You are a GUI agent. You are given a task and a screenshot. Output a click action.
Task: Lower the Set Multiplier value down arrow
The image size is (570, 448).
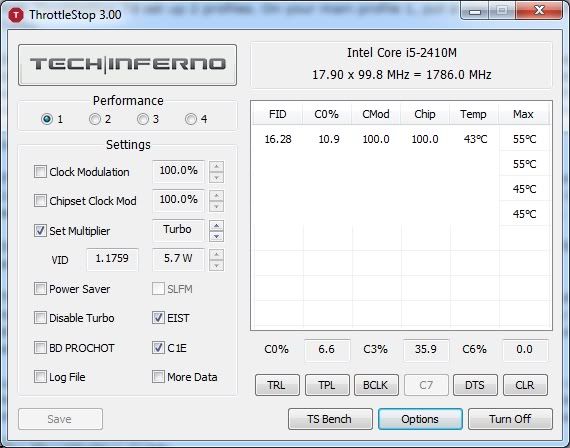click(216, 236)
